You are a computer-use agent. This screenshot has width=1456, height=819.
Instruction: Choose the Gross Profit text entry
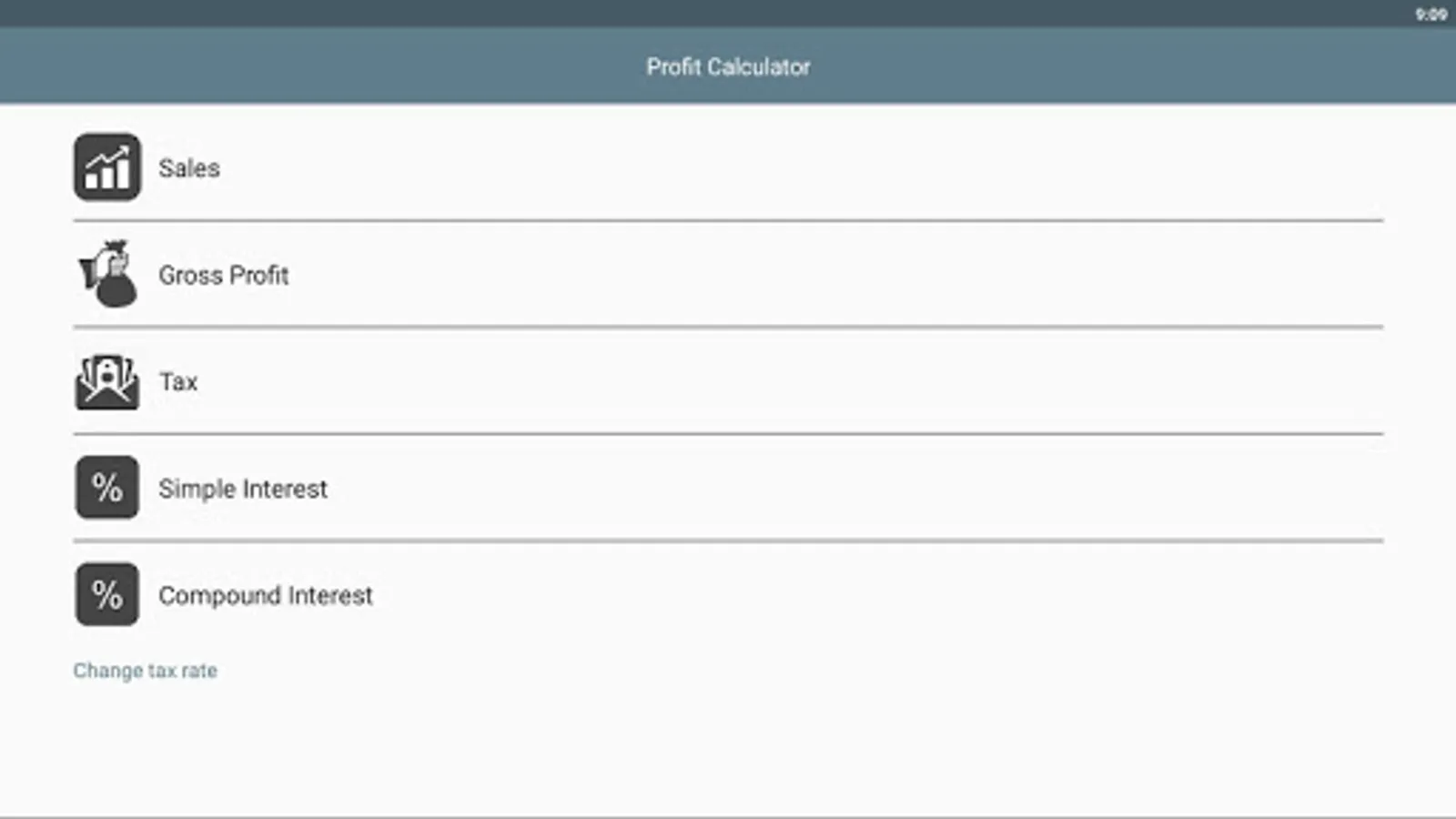[224, 275]
